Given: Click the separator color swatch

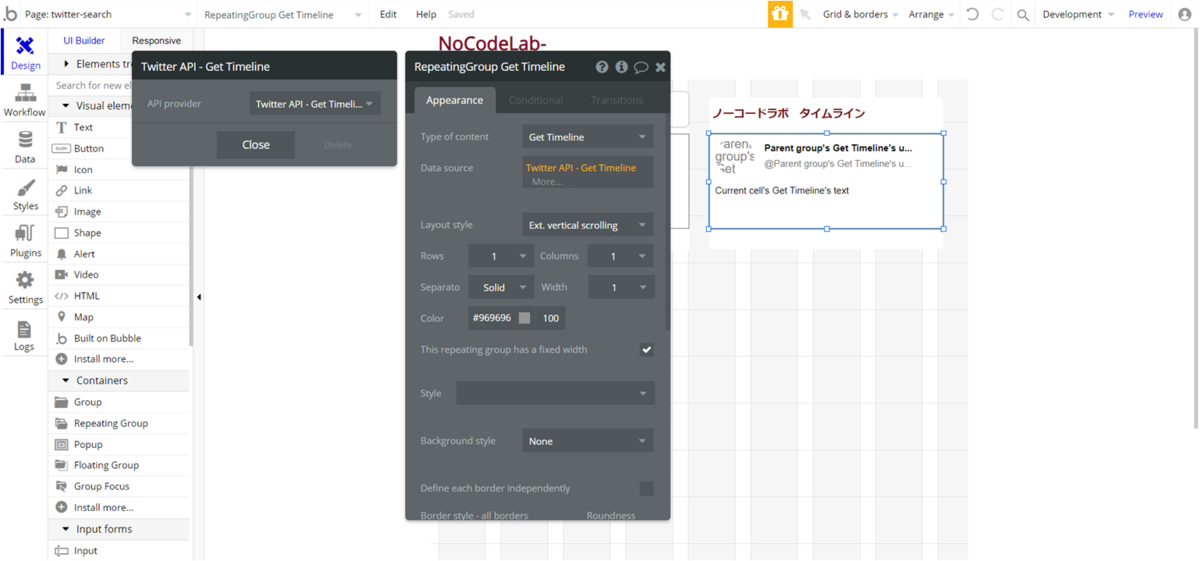Looking at the screenshot, I should point(524,318).
